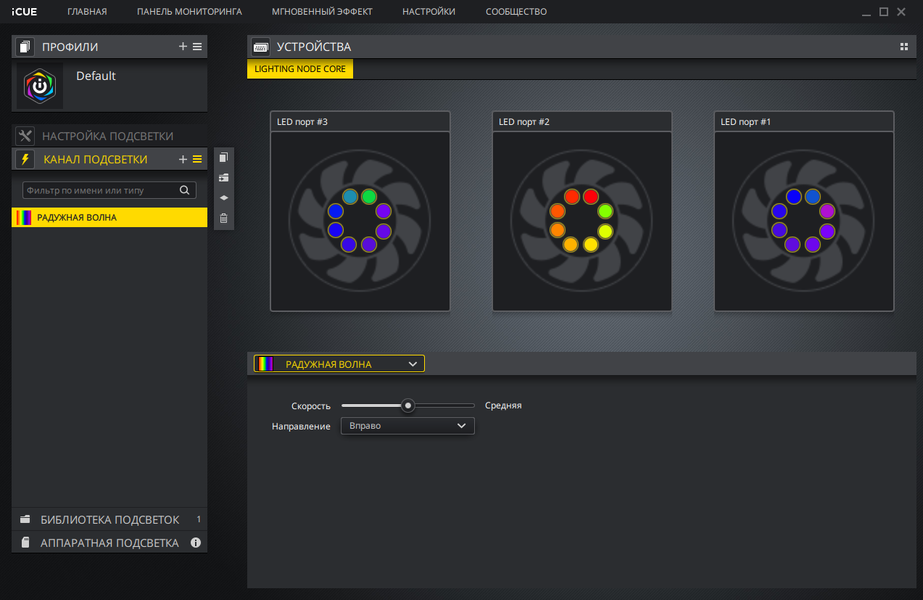Click the save to library icon

[224, 178]
